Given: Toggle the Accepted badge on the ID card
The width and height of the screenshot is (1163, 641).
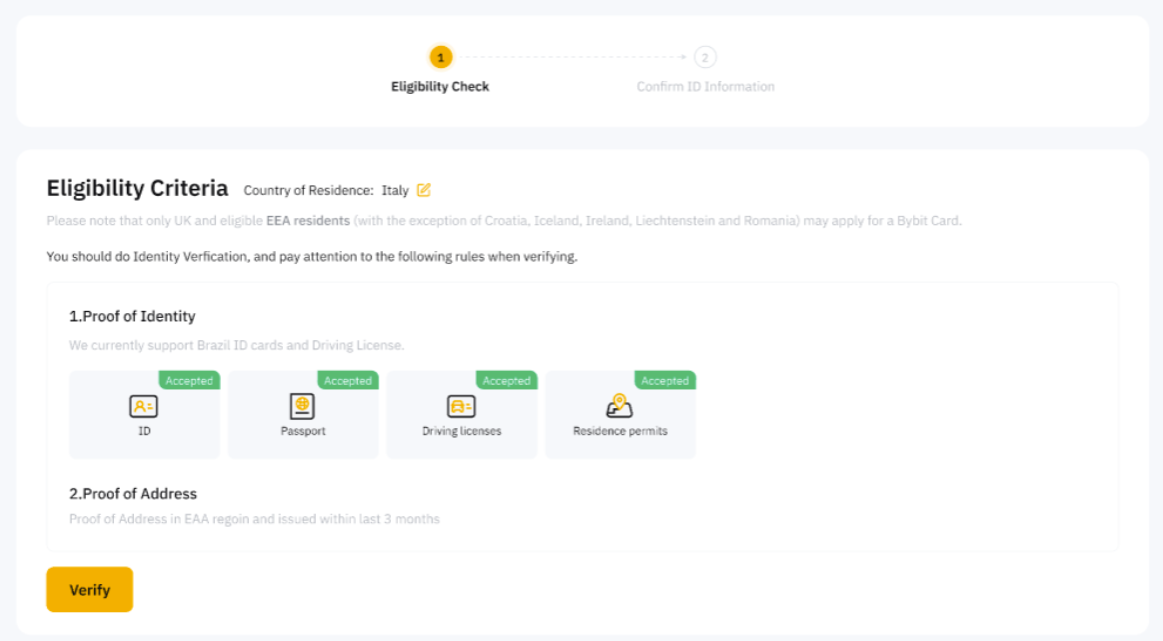Looking at the screenshot, I should point(188,380).
